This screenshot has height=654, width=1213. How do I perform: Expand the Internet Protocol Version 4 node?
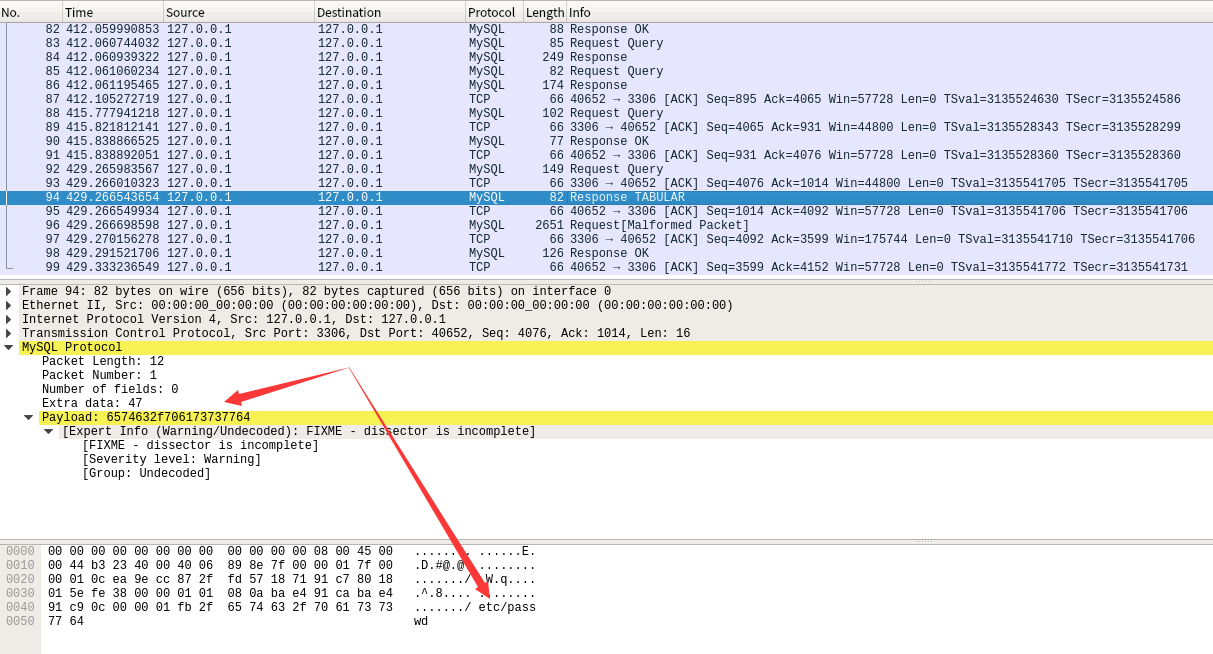(x=8, y=320)
